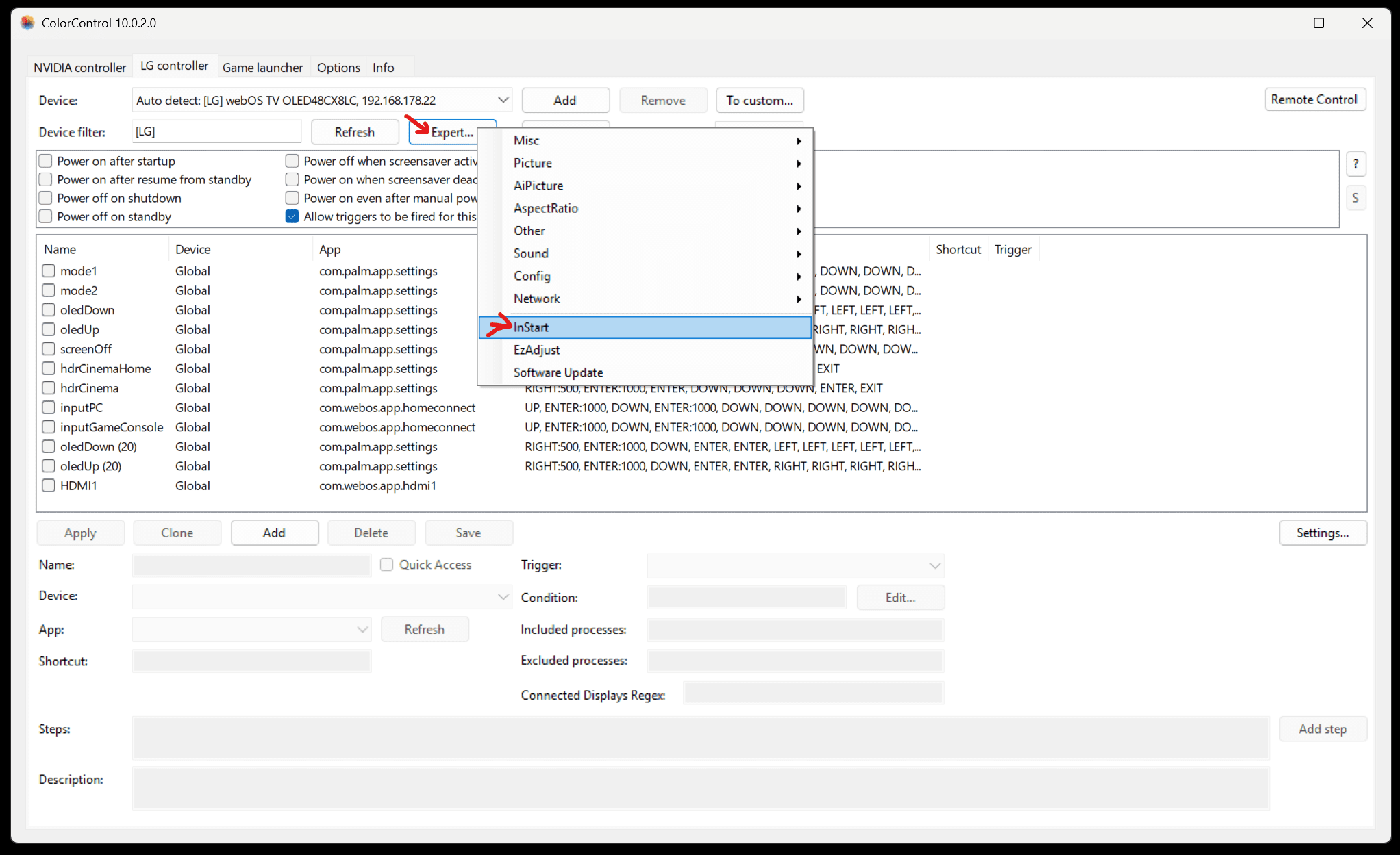Expand the Picture submenu
Viewport: 1400px width, 855px height.
point(645,163)
